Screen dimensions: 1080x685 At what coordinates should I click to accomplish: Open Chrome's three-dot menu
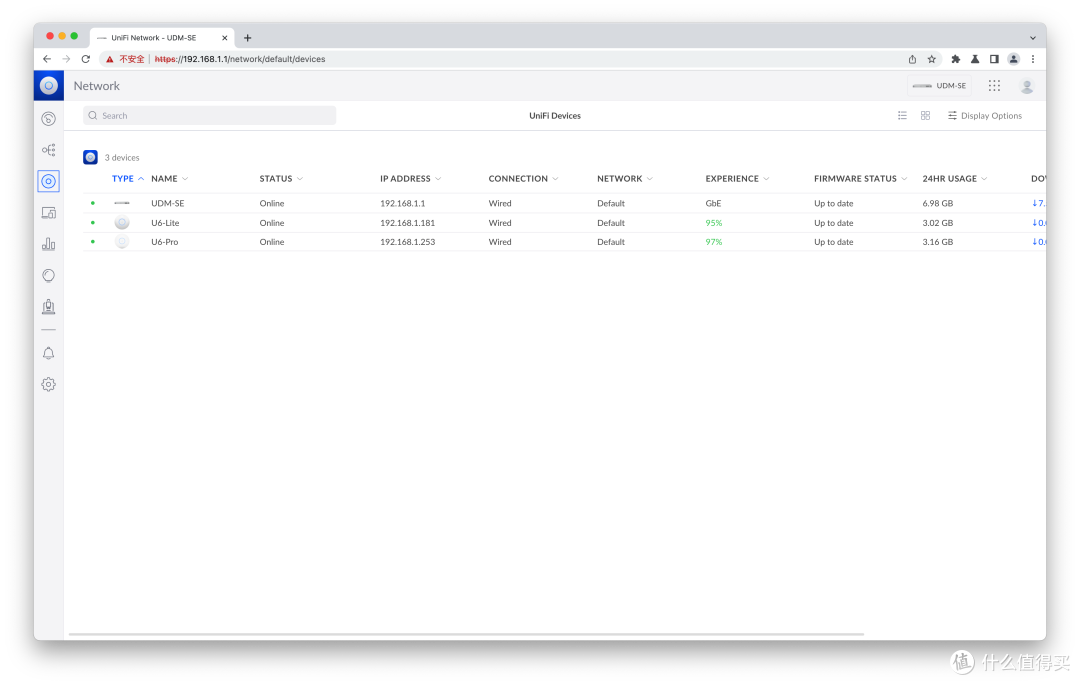point(1033,58)
